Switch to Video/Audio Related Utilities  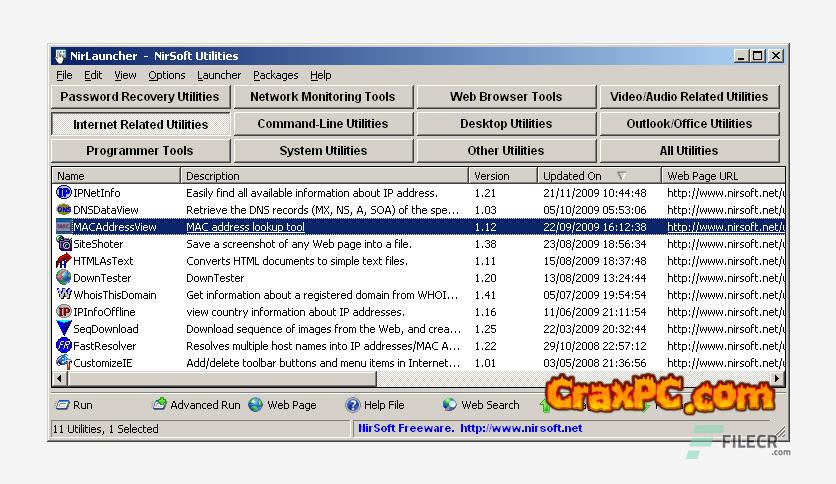click(689, 97)
